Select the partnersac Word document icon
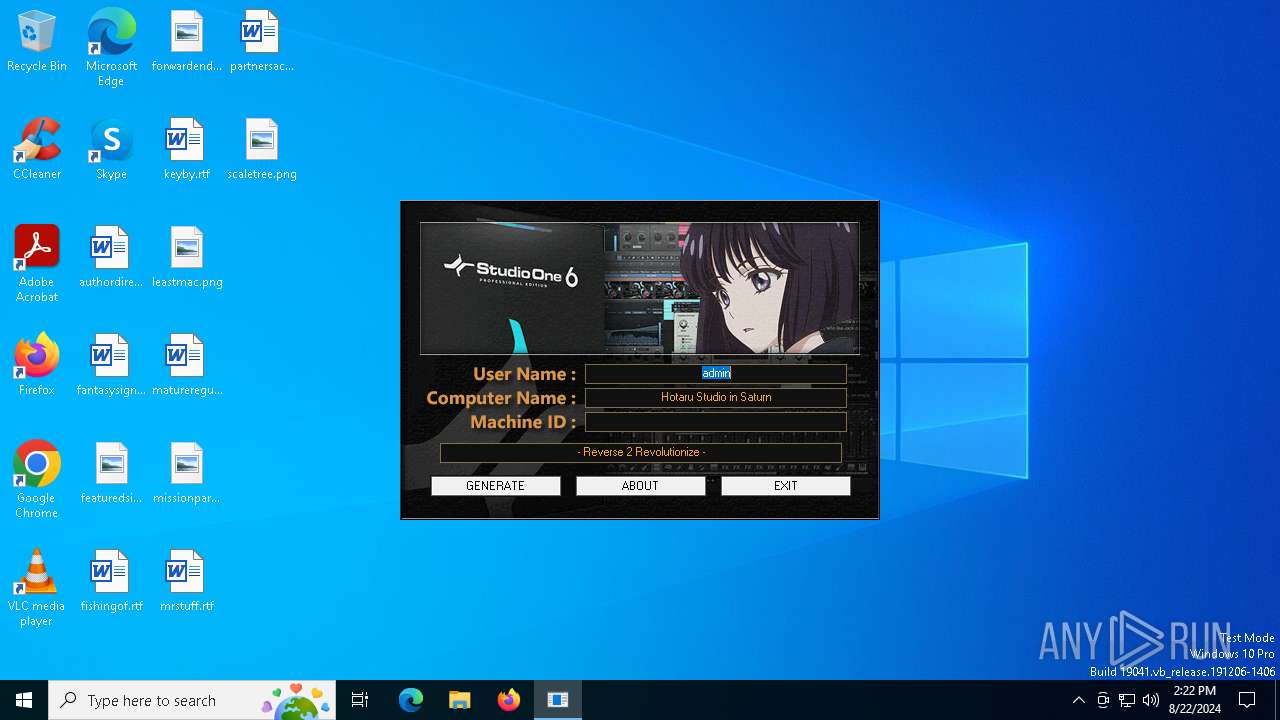Image resolution: width=1280 pixels, height=720 pixels. (261, 42)
